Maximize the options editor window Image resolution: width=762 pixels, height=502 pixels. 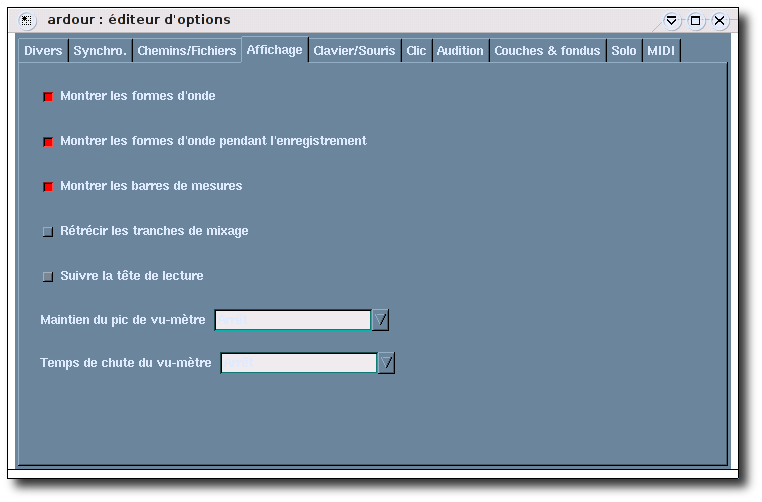click(x=695, y=20)
